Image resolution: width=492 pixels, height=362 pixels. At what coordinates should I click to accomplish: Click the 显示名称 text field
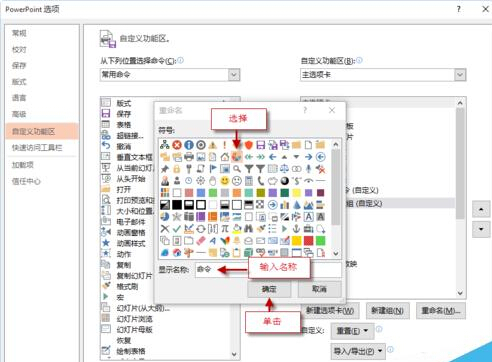click(268, 269)
